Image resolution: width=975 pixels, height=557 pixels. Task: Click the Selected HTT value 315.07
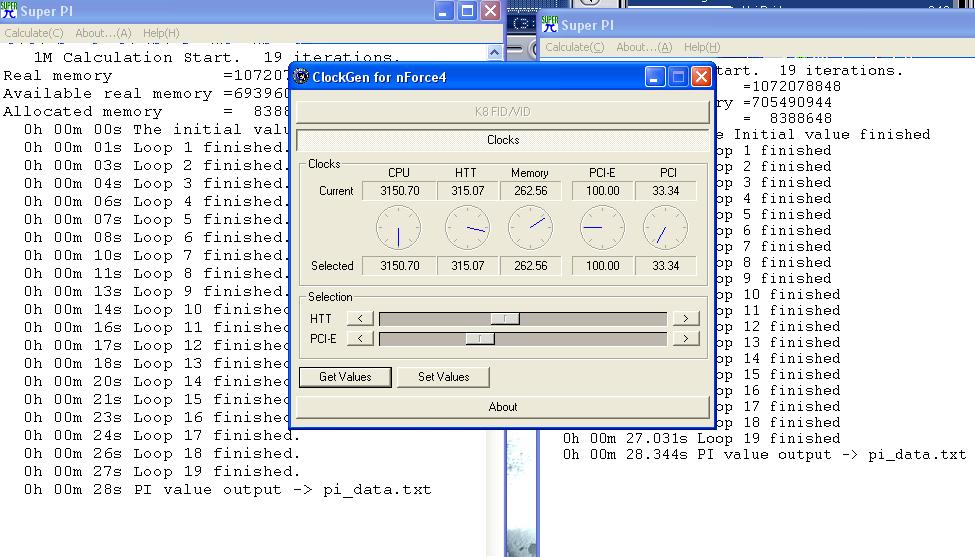tap(468, 265)
